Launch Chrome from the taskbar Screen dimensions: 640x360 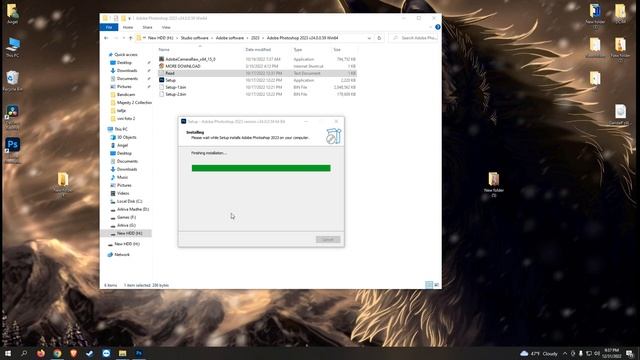point(57,353)
